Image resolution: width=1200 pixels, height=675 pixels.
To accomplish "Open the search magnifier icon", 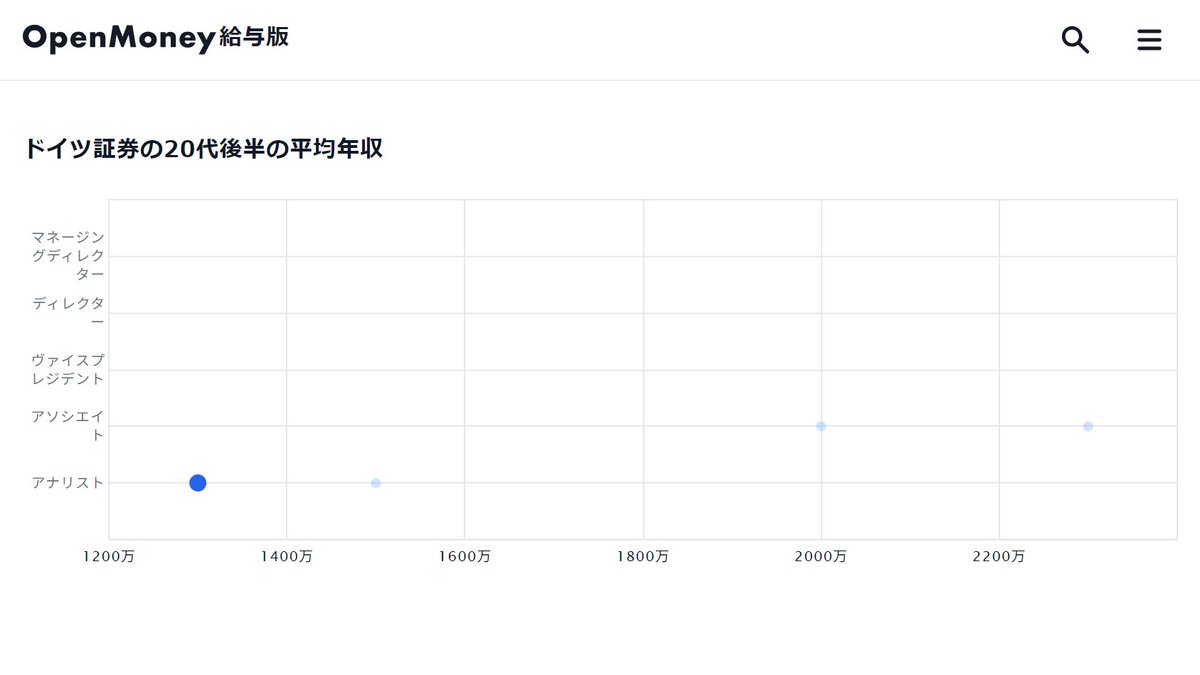I will tap(1075, 40).
